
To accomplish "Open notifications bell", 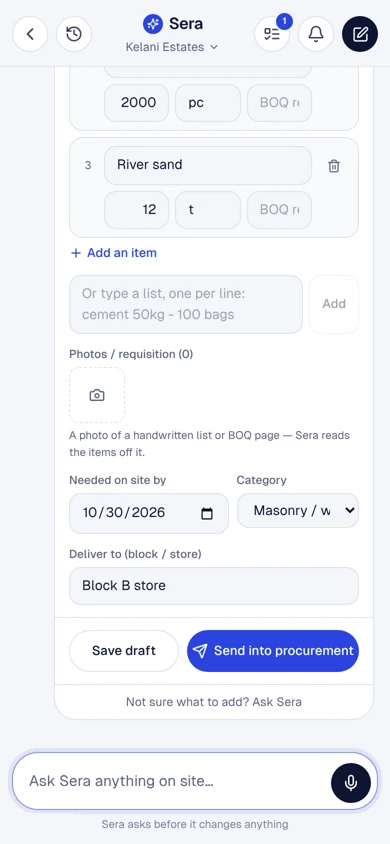I will (x=316, y=34).
